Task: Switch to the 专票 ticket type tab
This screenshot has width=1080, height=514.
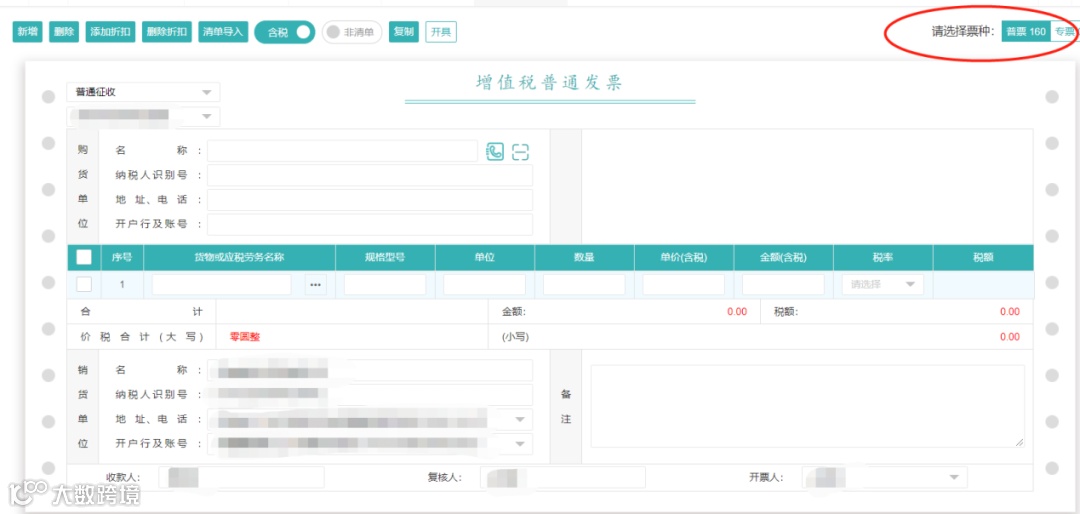Action: click(x=1063, y=32)
